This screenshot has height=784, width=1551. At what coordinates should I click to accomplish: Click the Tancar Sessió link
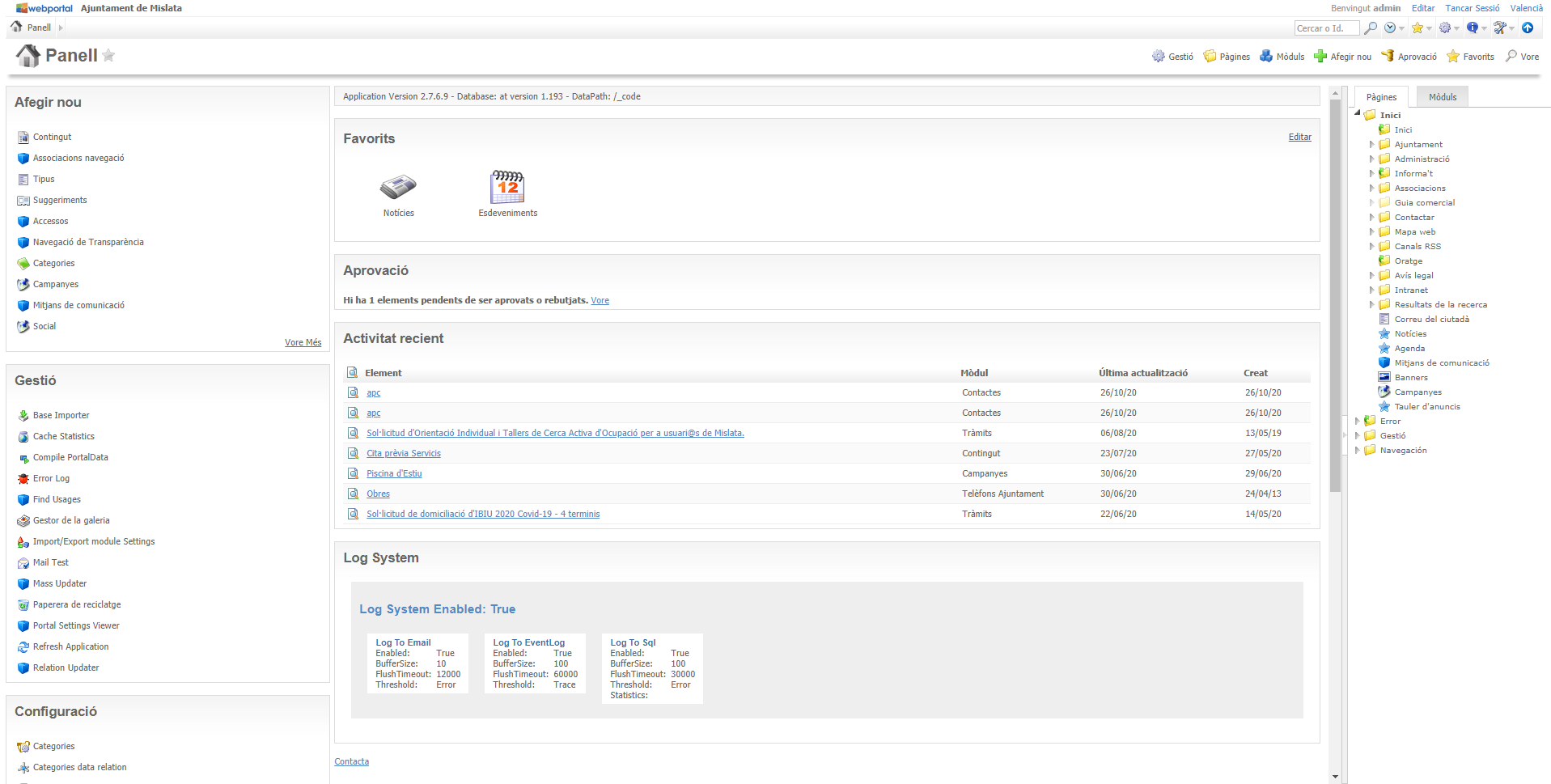pyautogui.click(x=1472, y=8)
